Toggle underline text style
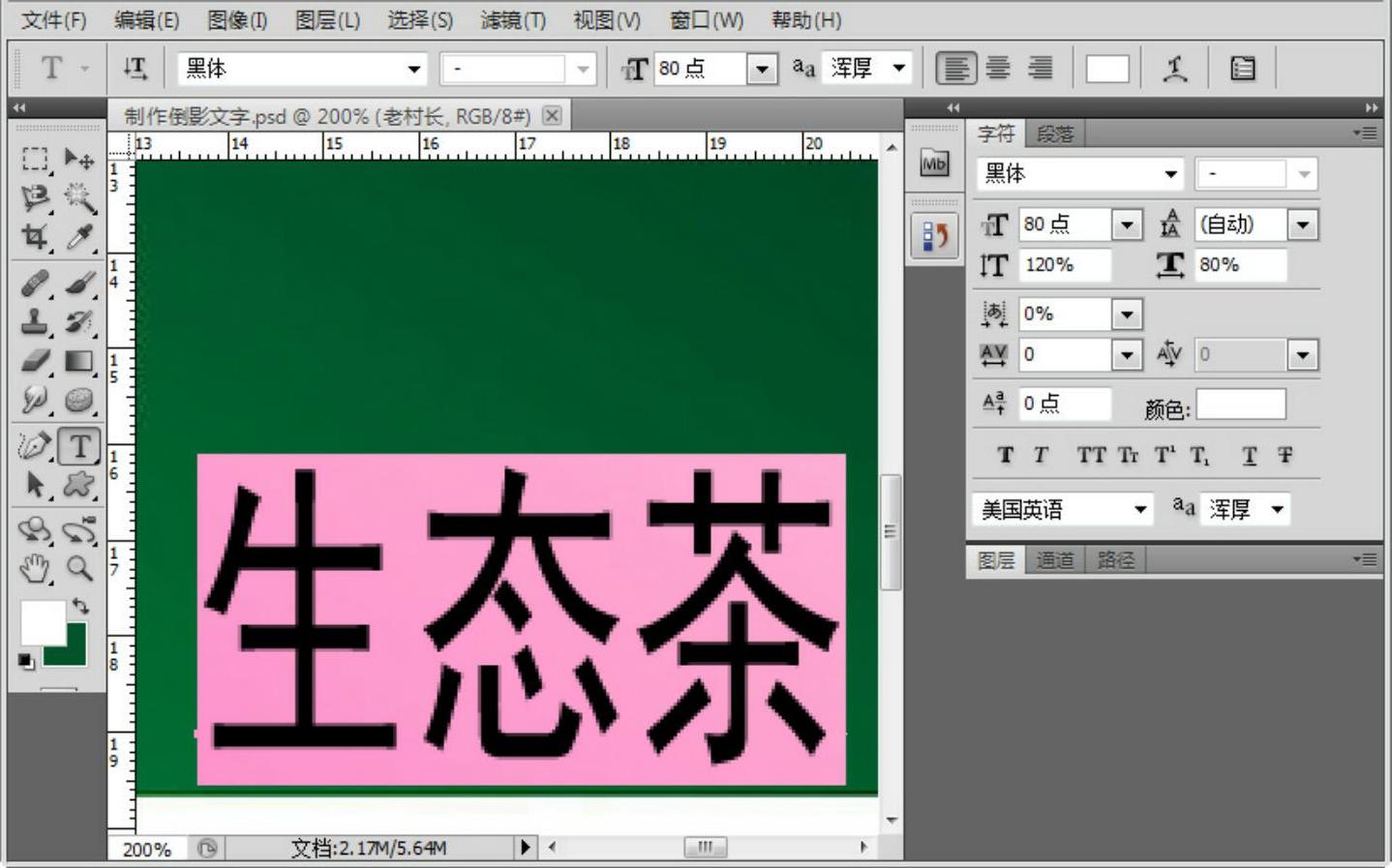This screenshot has height=868, width=1392. point(1250,455)
